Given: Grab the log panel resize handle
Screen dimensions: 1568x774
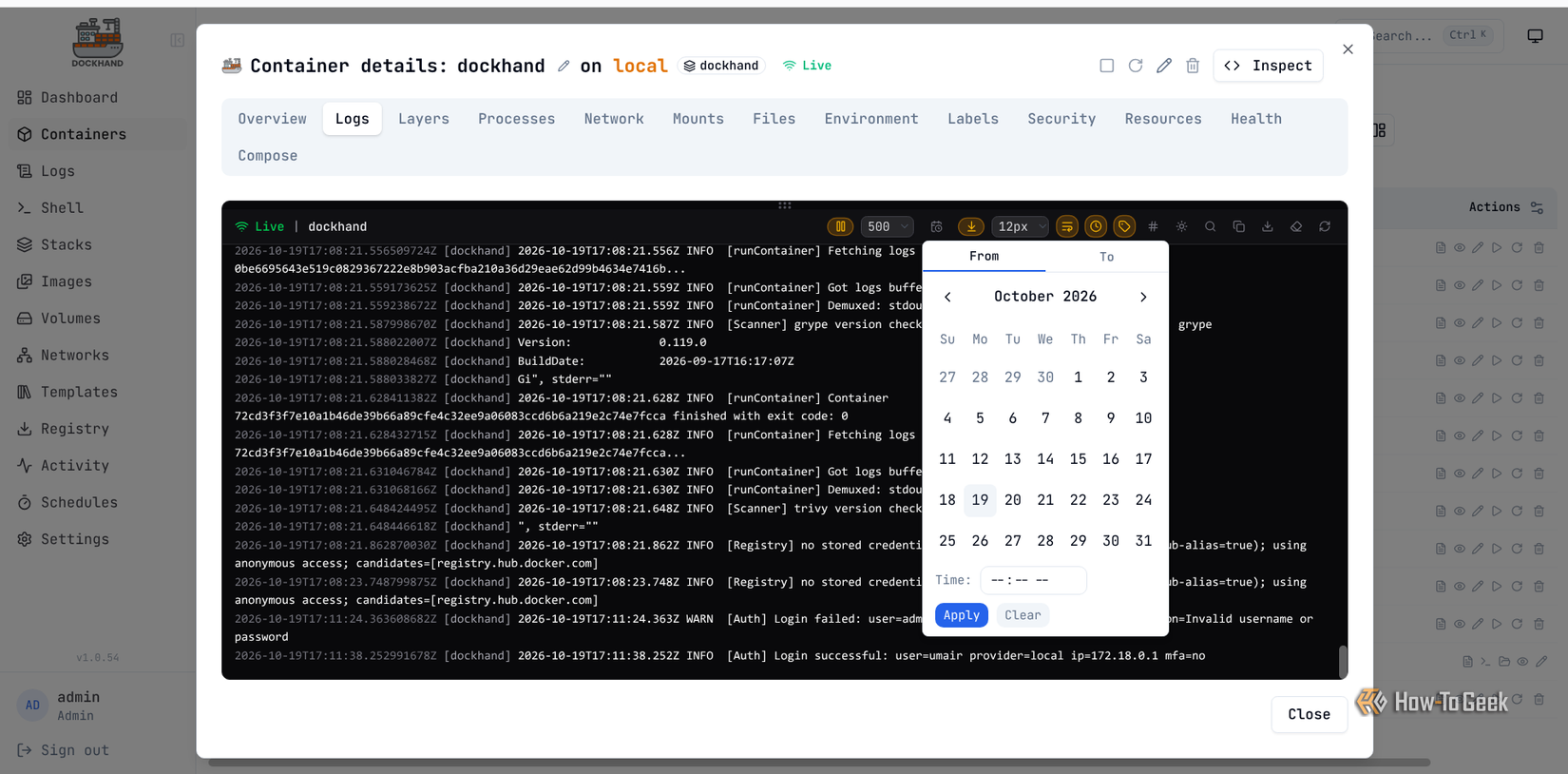Looking at the screenshot, I should (x=784, y=205).
